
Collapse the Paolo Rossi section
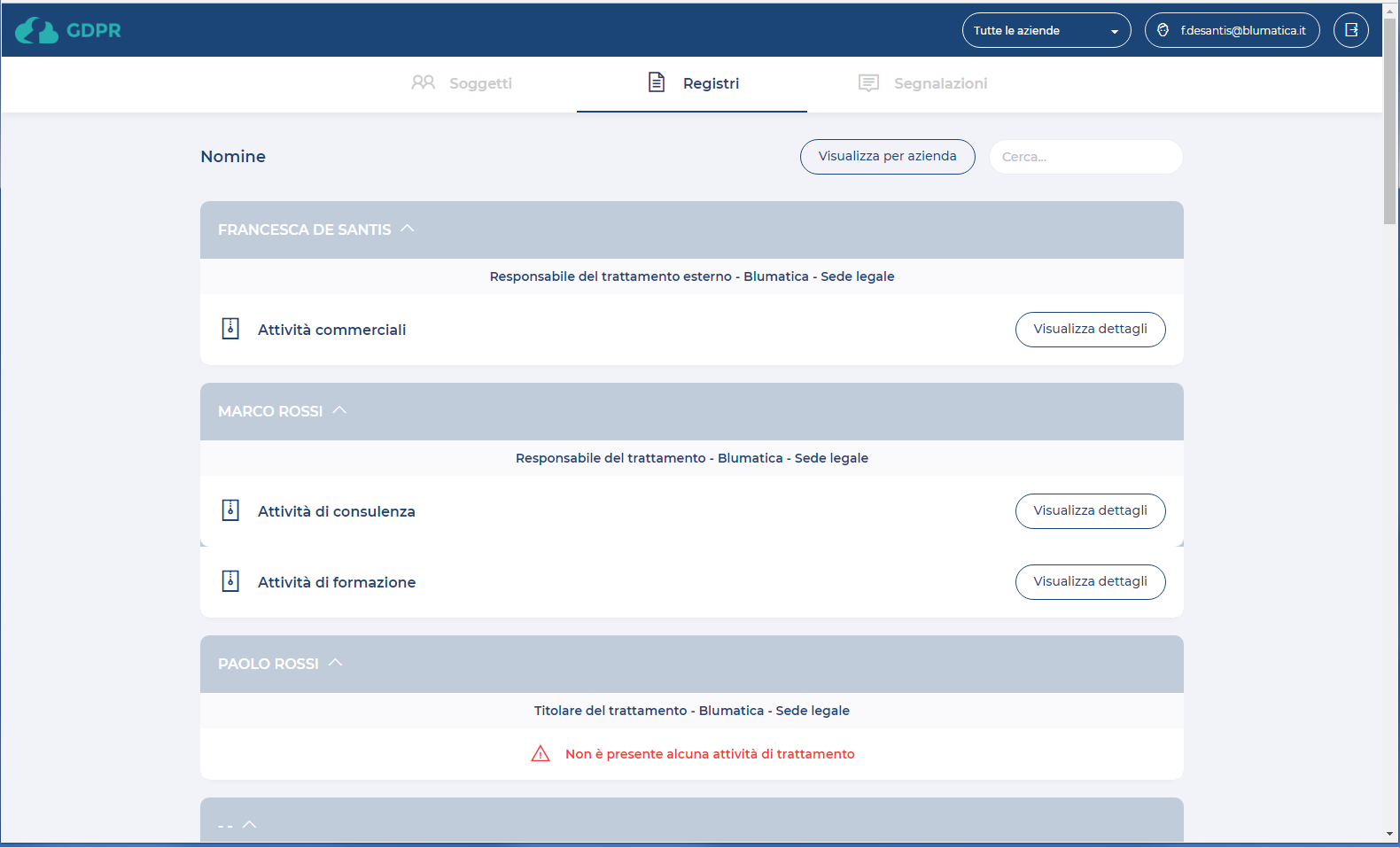[x=335, y=663]
